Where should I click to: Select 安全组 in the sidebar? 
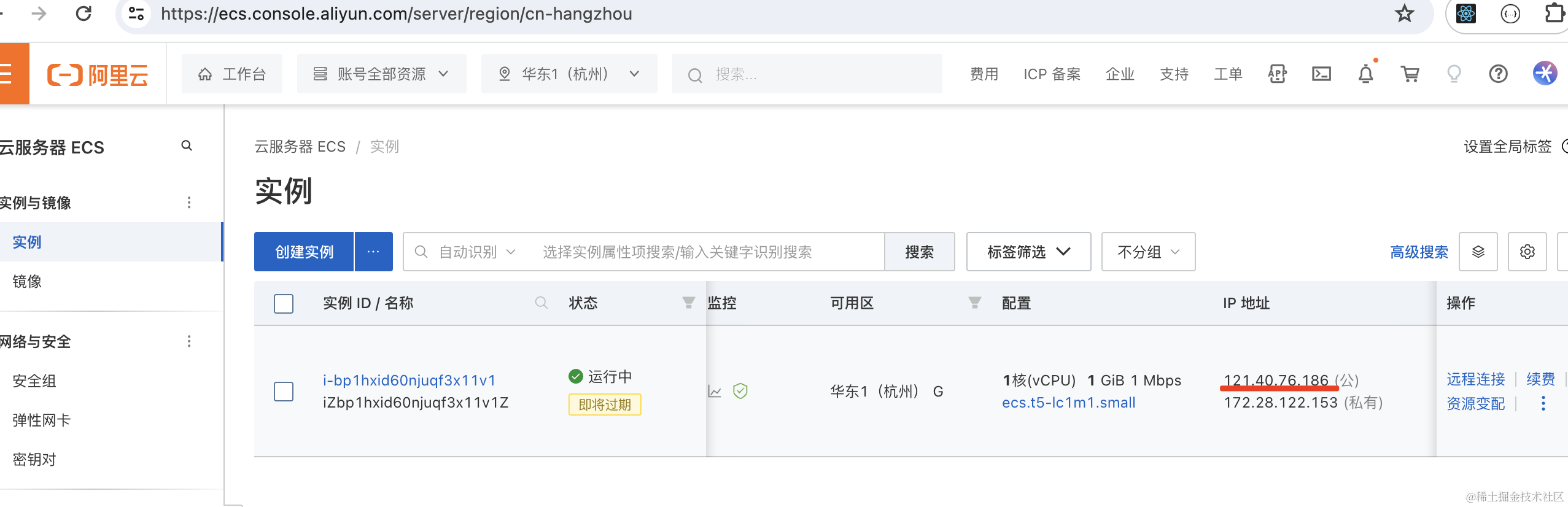34,381
